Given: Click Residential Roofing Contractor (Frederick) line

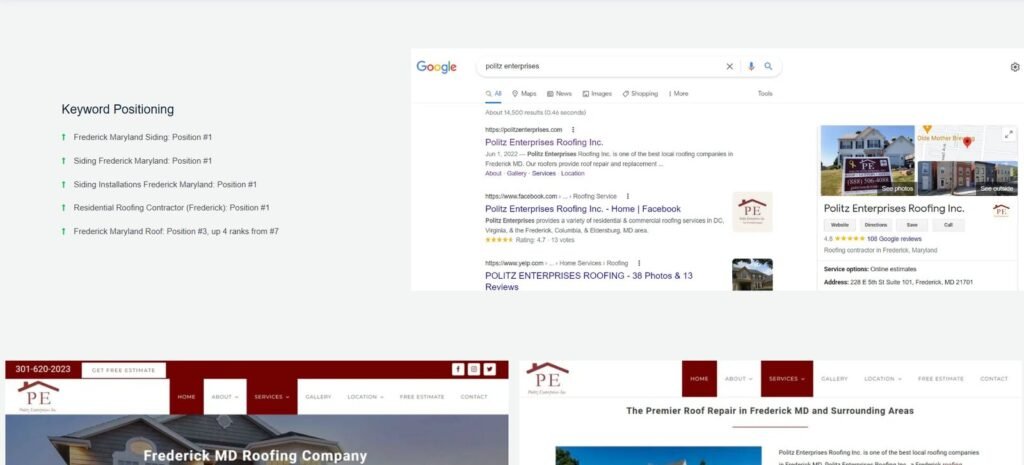Looking at the screenshot, I should click(x=171, y=208).
